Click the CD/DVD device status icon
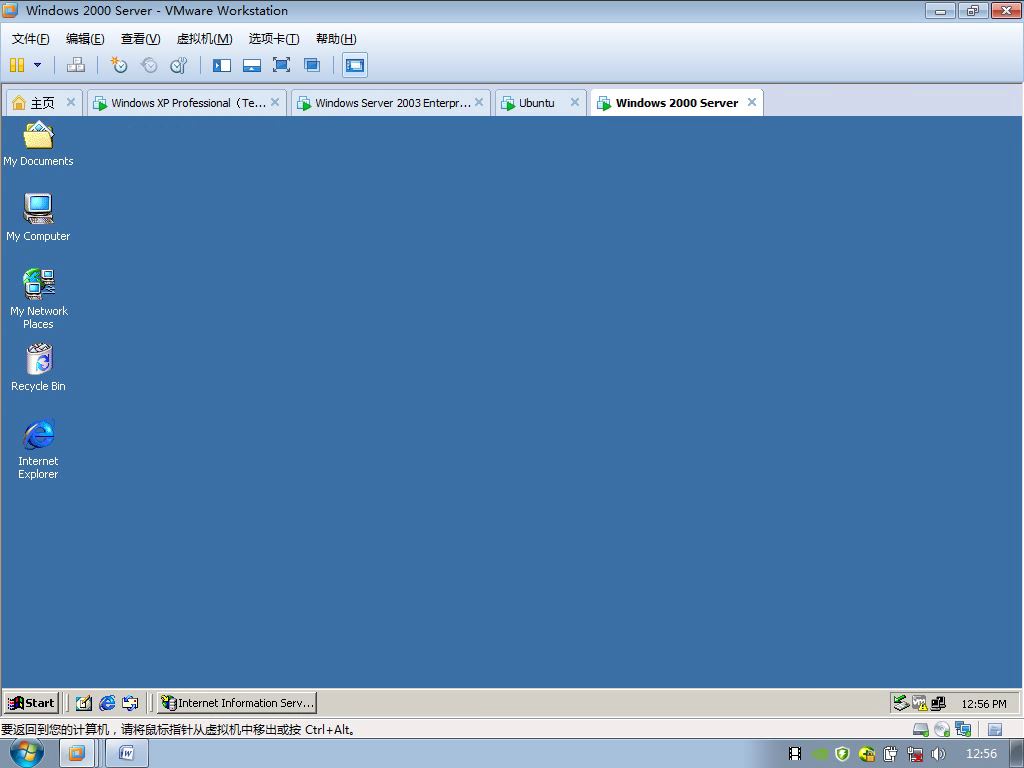Viewport: 1024px width, 768px height. (942, 729)
